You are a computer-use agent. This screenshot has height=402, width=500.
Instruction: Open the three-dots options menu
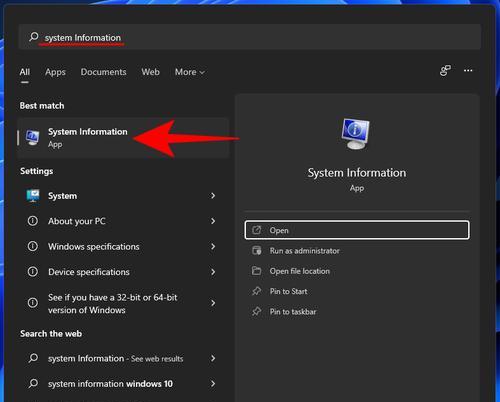pos(468,71)
